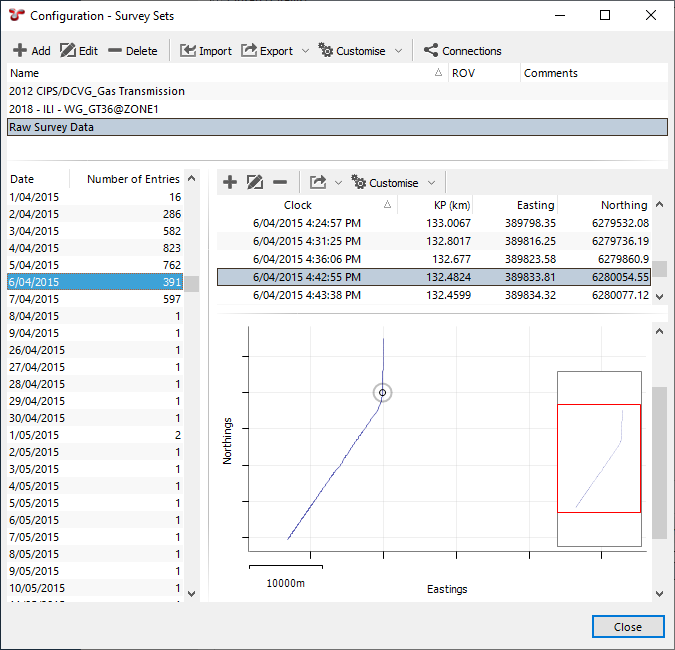Sort entries by Clock column header
675x650 pixels.
pyautogui.click(x=298, y=205)
